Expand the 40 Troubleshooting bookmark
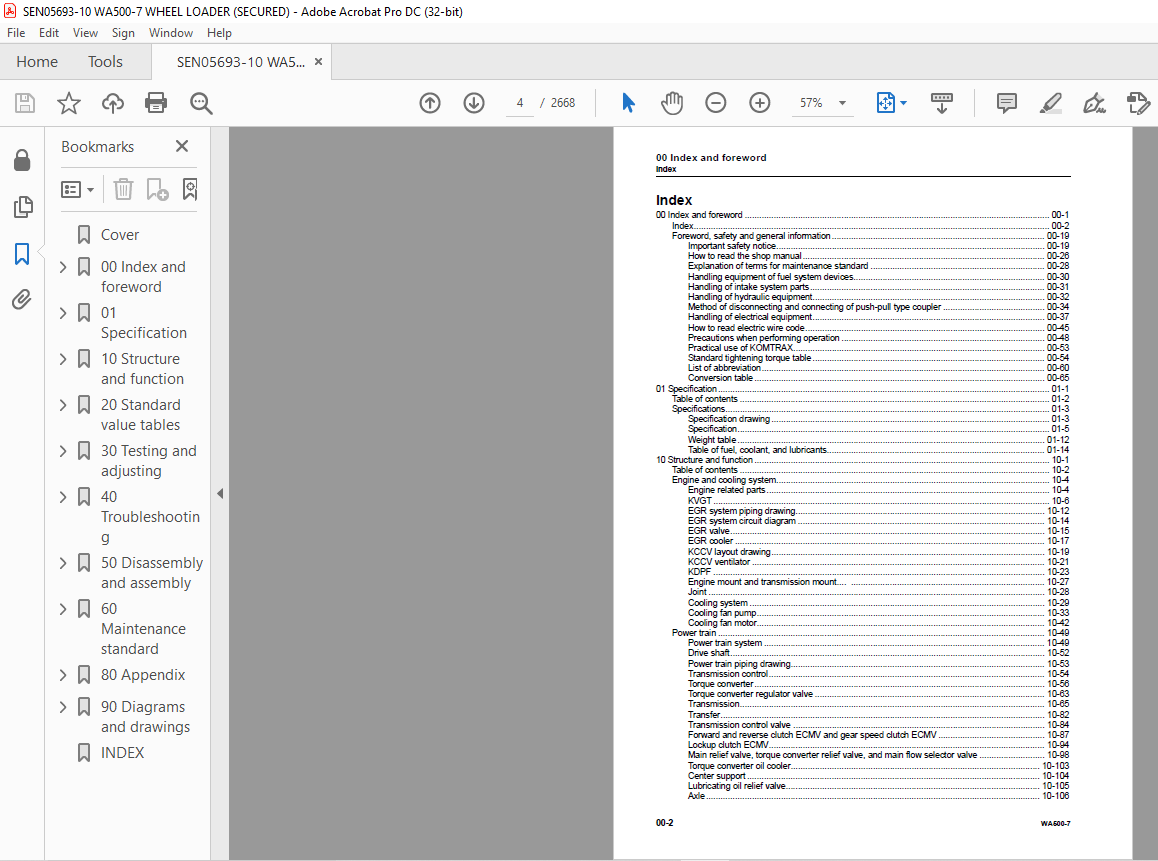 63,497
